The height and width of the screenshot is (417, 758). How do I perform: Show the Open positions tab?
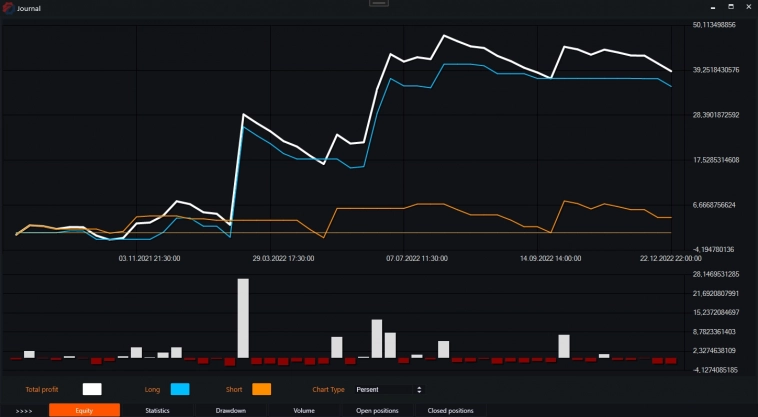[x=377, y=410]
